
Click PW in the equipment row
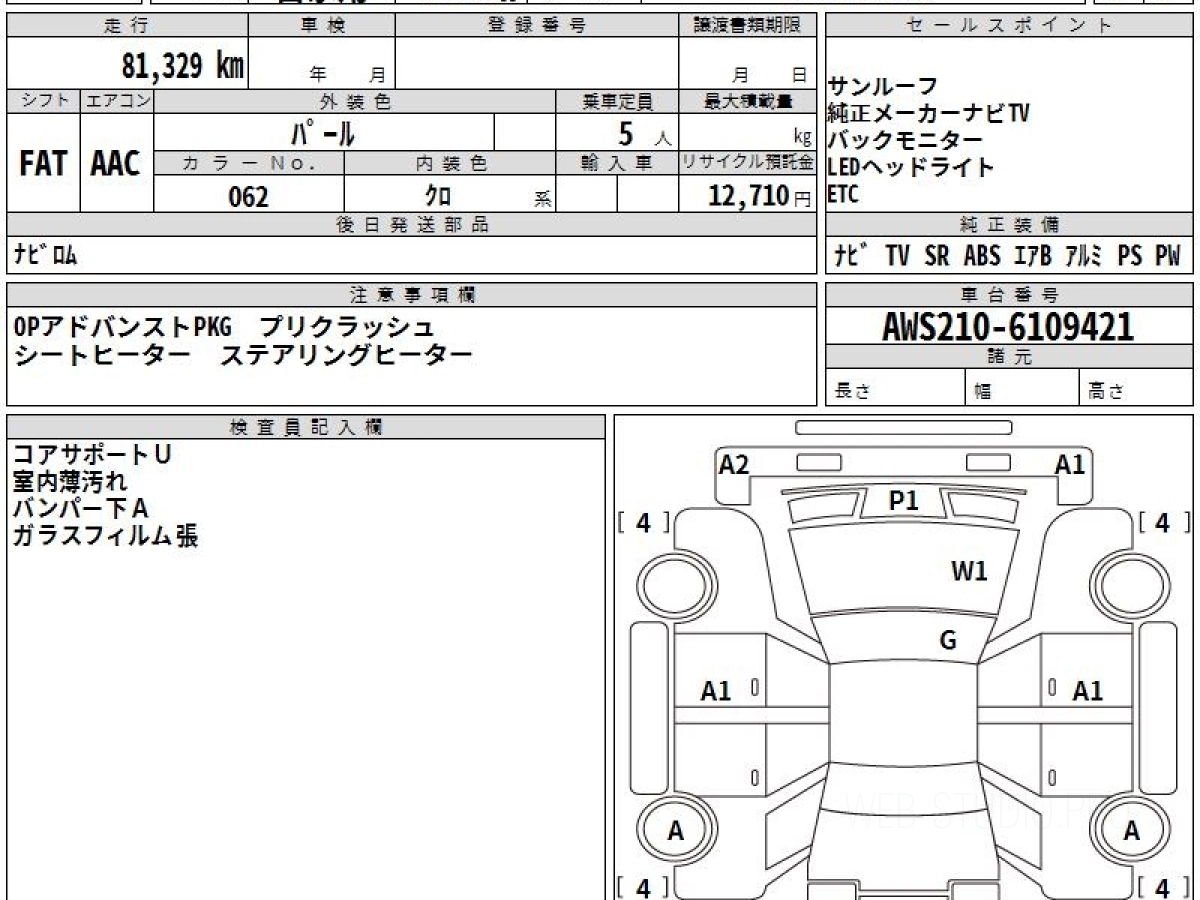coord(1168,256)
